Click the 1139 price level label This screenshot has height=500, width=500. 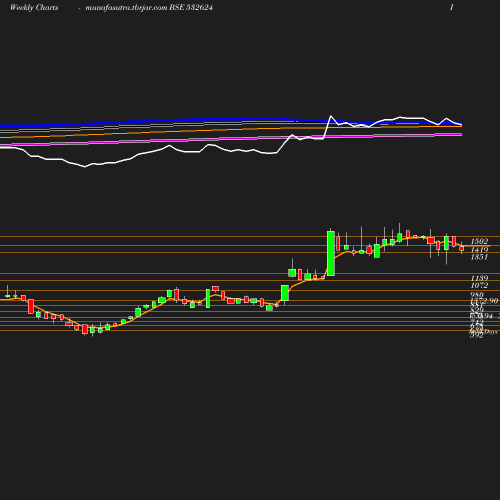[479, 278]
